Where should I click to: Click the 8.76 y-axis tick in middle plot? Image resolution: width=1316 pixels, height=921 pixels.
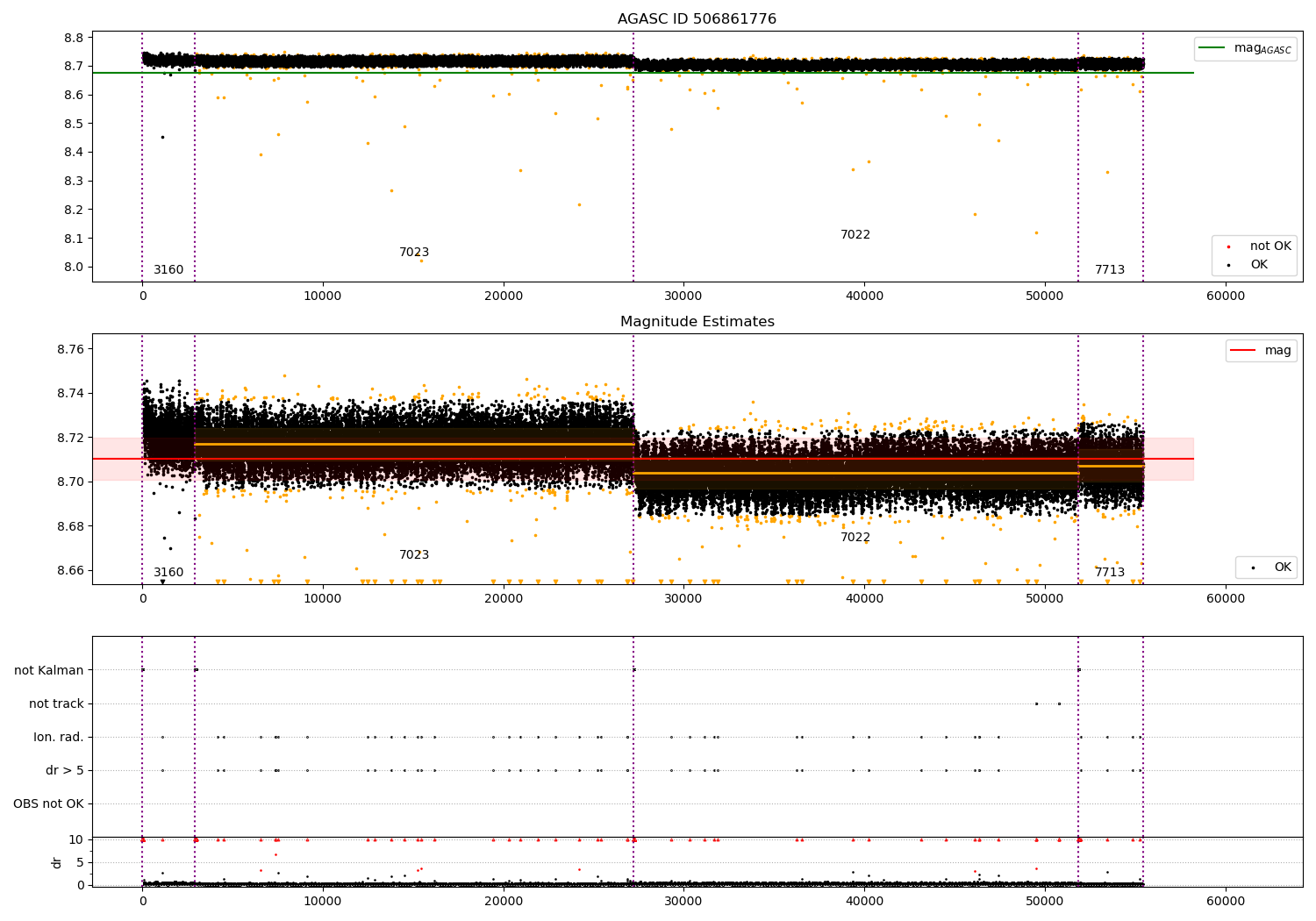pyautogui.click(x=70, y=349)
